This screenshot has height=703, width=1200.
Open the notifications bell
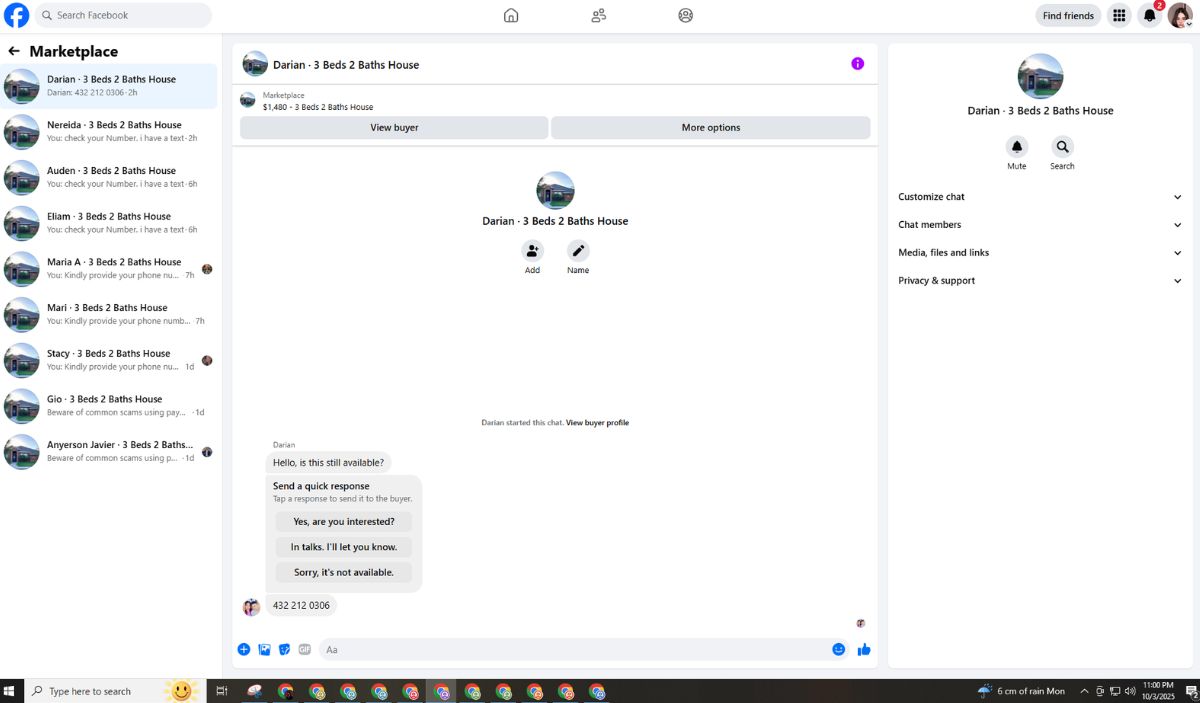point(1150,15)
